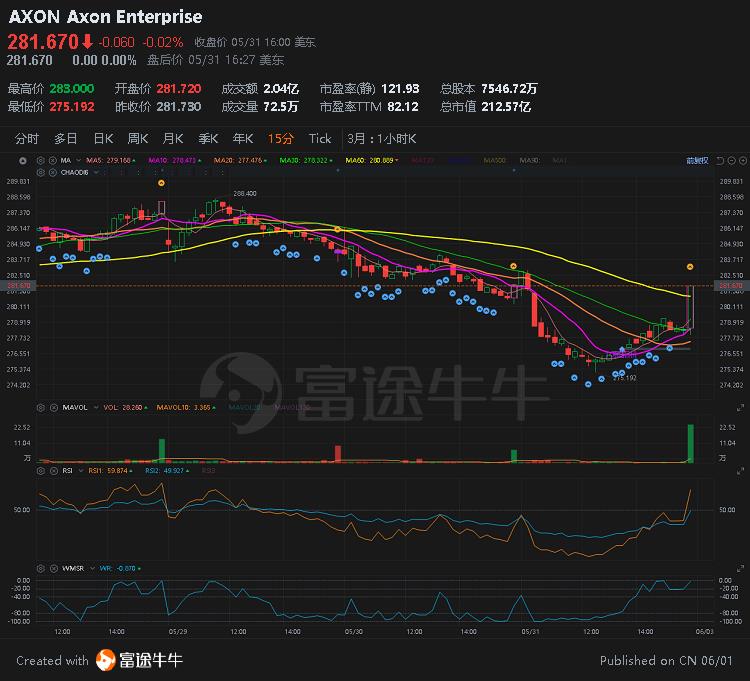Expand the WMSR panel with its fullscreen icon
The width and height of the screenshot is (750, 681).
click(x=740, y=568)
